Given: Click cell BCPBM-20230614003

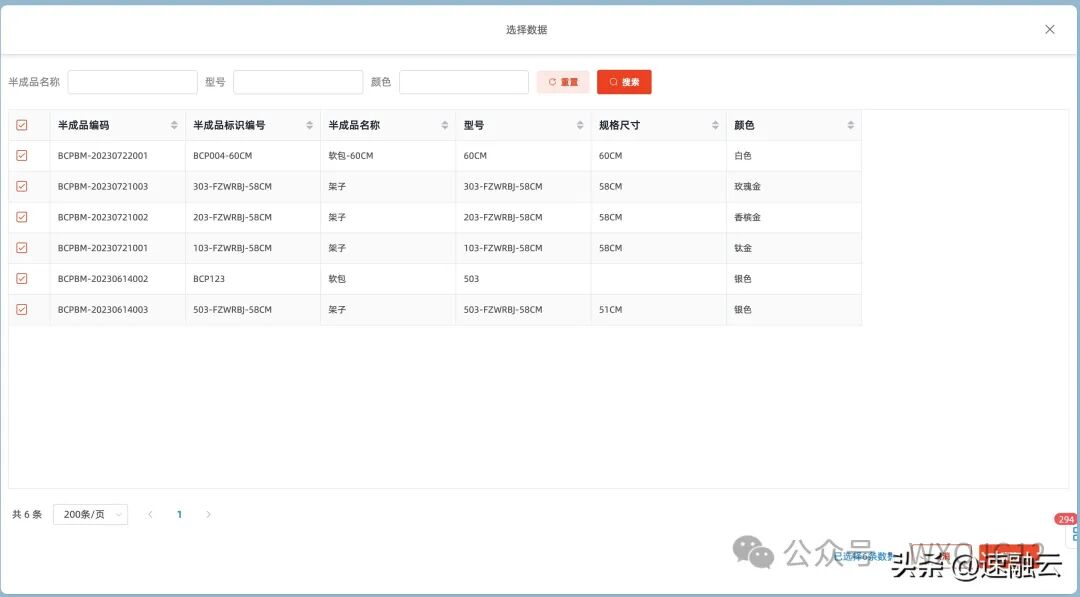Looking at the screenshot, I should point(103,309).
